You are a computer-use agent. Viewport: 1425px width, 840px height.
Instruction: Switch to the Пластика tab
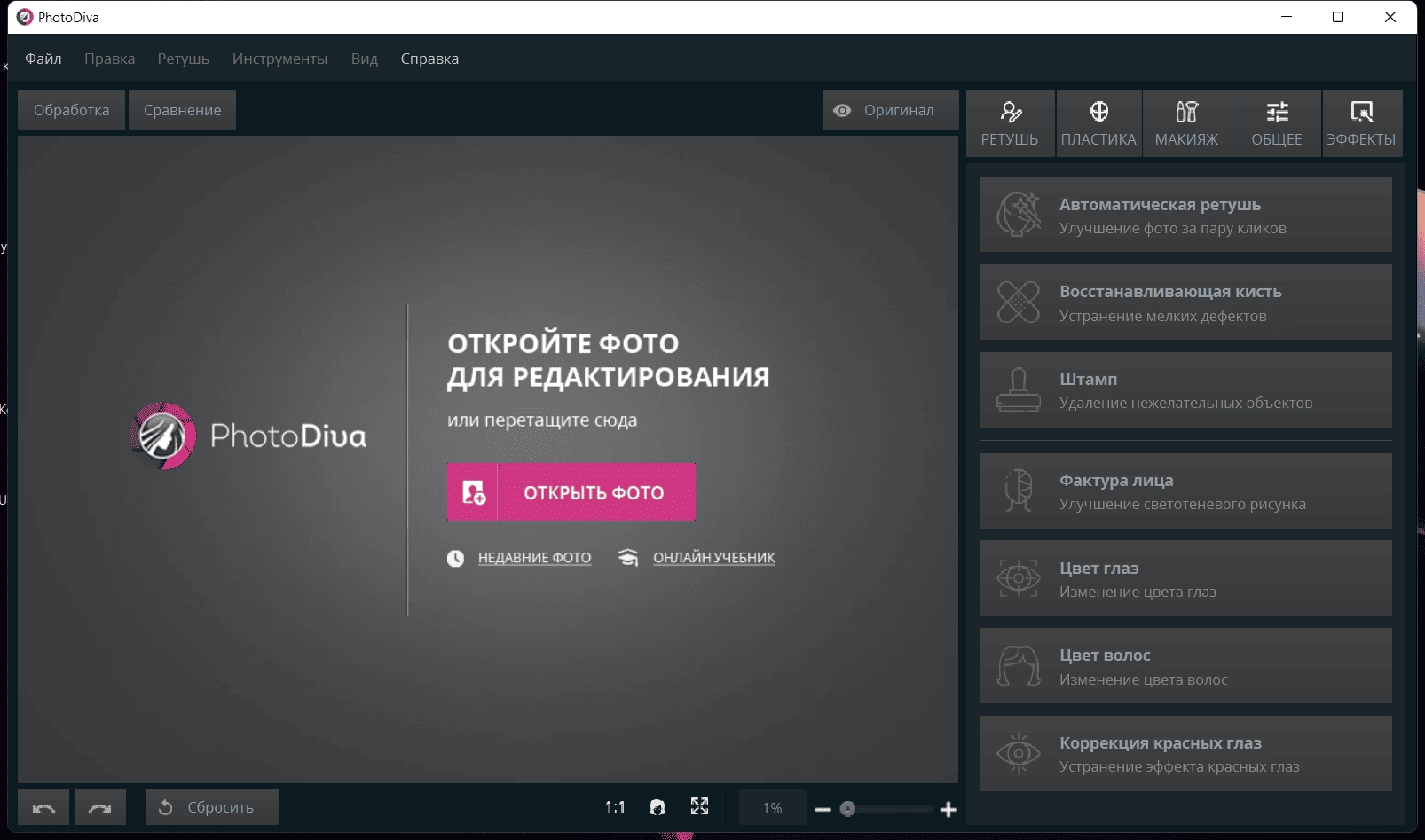click(x=1098, y=124)
